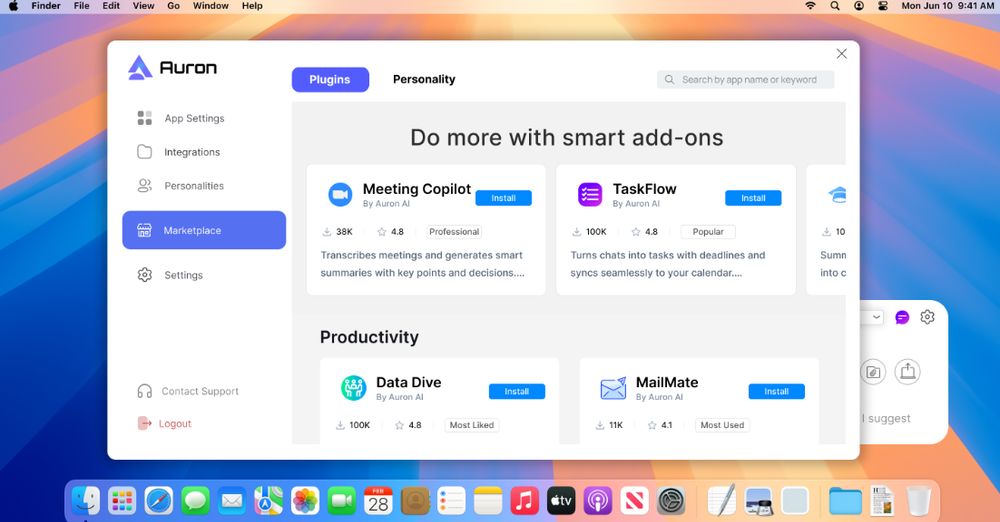Screen dimensions: 1000x522
Task: Click Logout in the sidebar
Action: pos(164,424)
